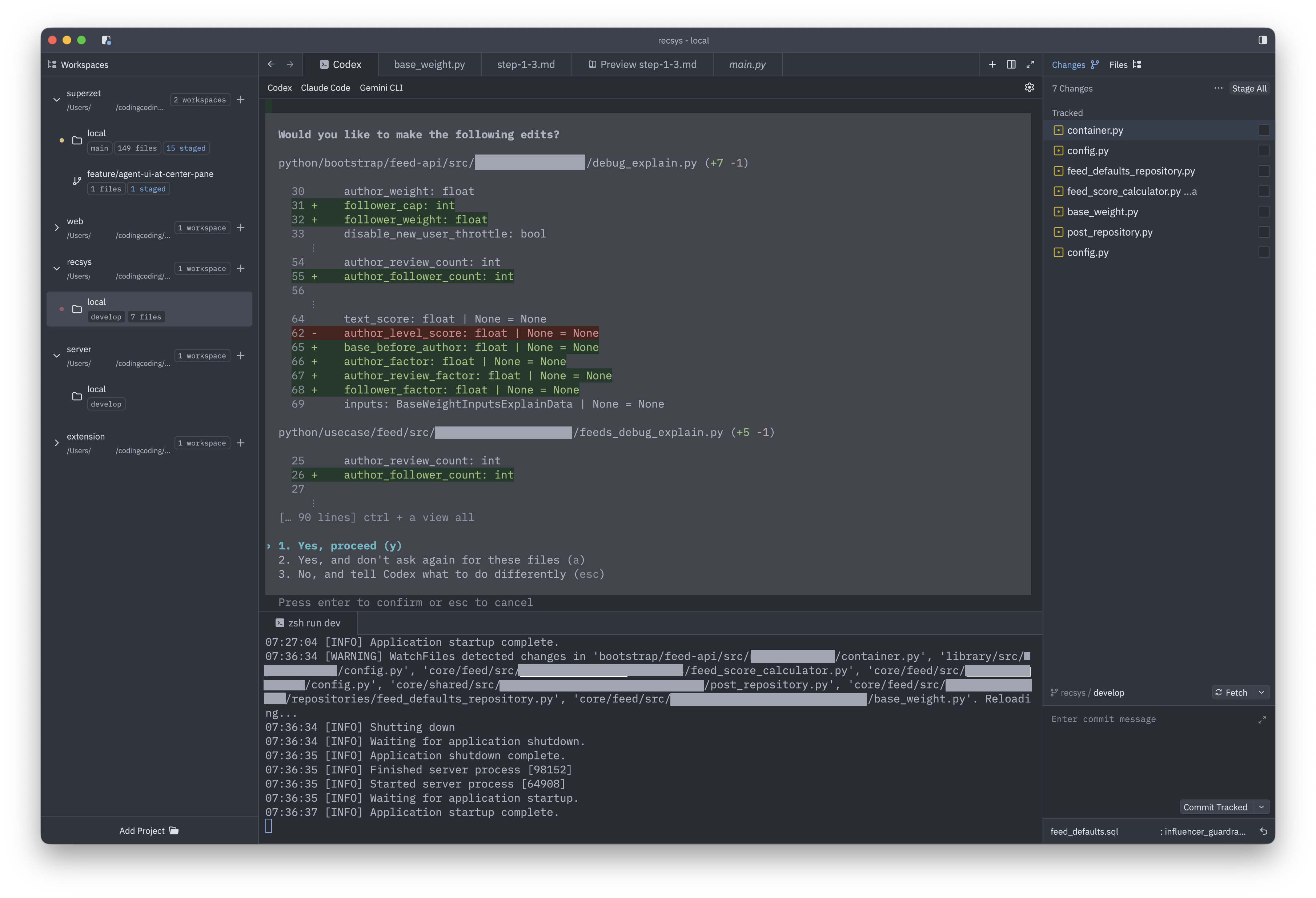Split the editor using the split icon
1316x898 pixels.
1011,64
